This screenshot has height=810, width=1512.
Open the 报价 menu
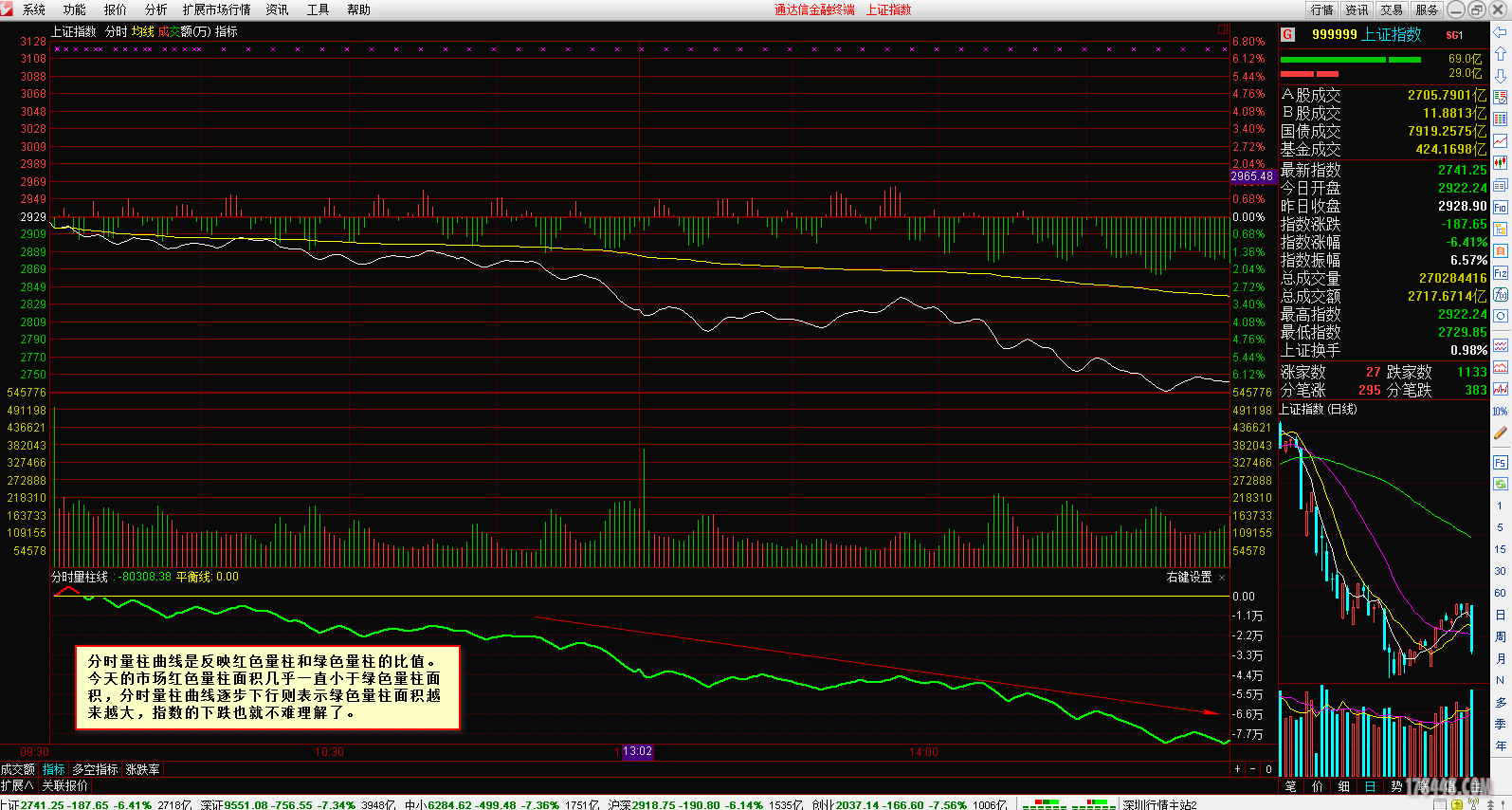coord(115,9)
